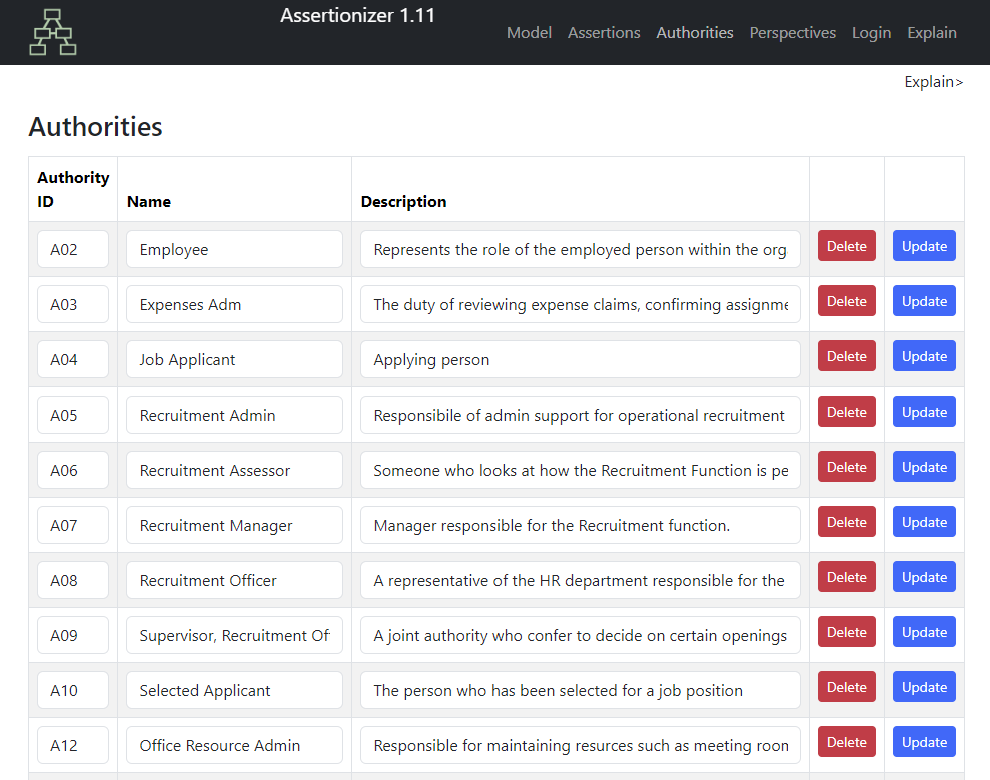Delete the Employee authority A02

click(847, 246)
